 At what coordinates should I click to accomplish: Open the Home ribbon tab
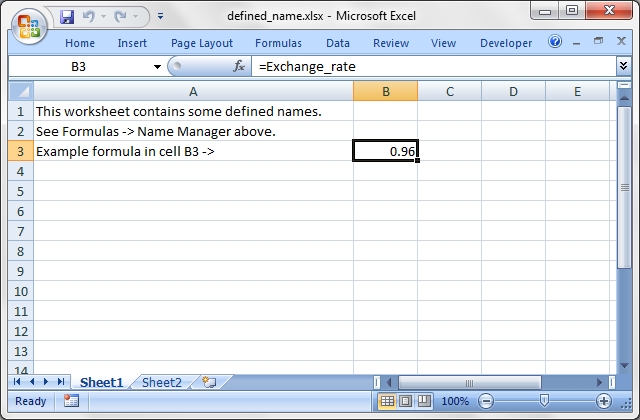click(x=80, y=43)
